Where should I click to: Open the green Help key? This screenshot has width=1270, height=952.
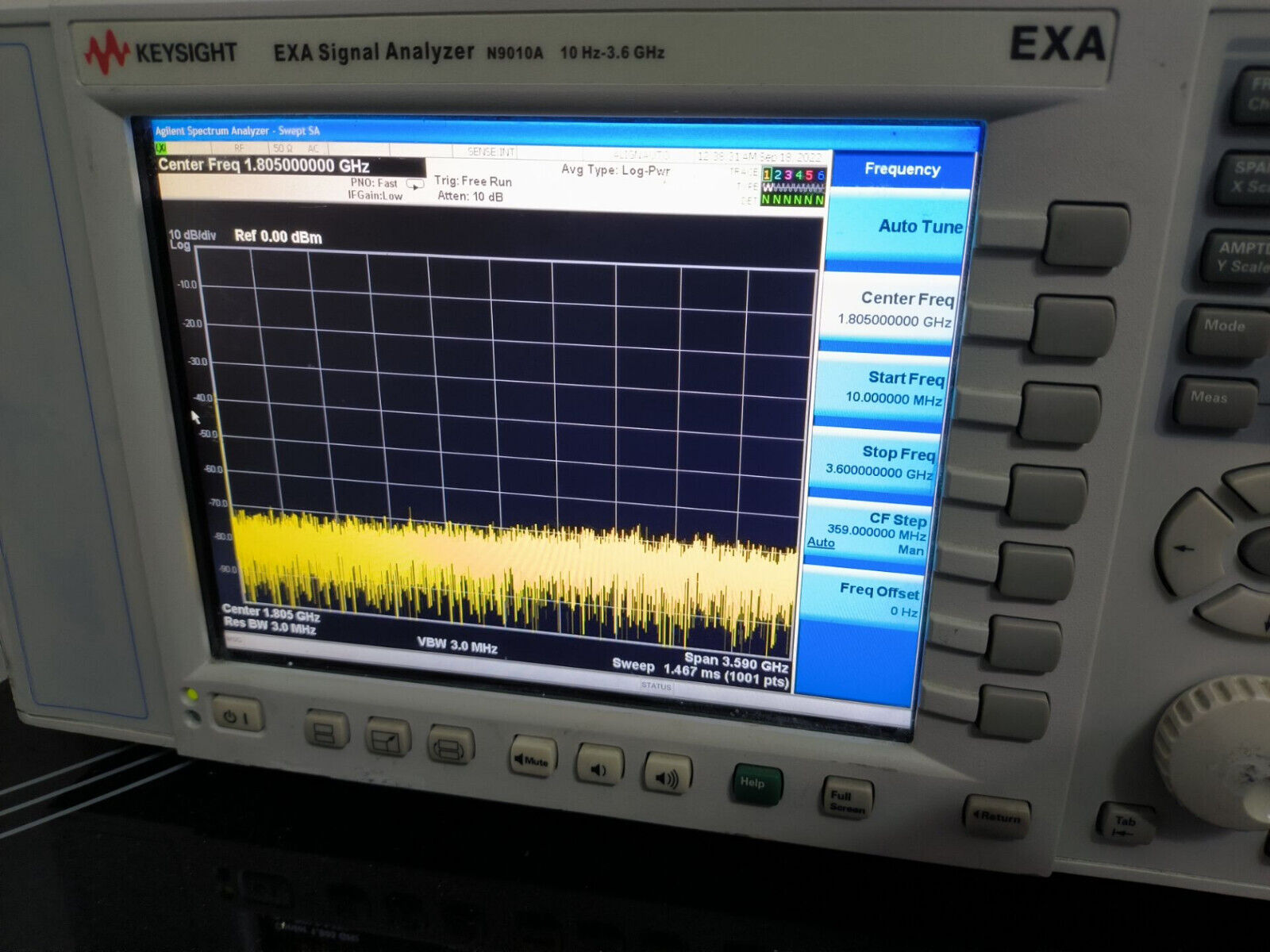pos(756,785)
